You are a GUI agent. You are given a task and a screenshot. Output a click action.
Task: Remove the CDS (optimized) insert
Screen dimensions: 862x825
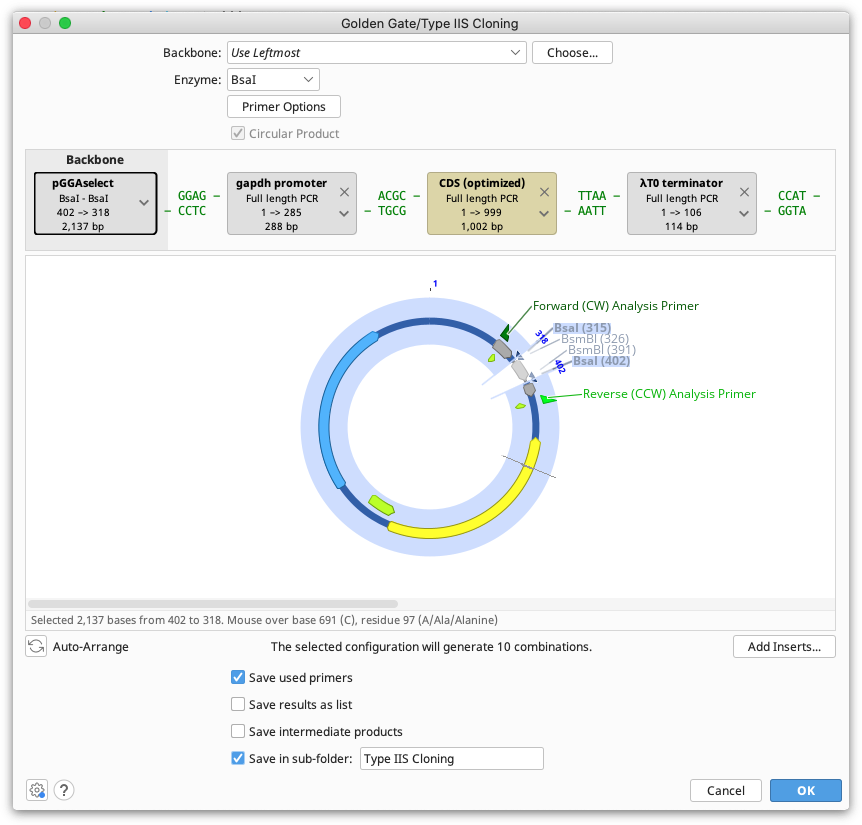(544, 192)
